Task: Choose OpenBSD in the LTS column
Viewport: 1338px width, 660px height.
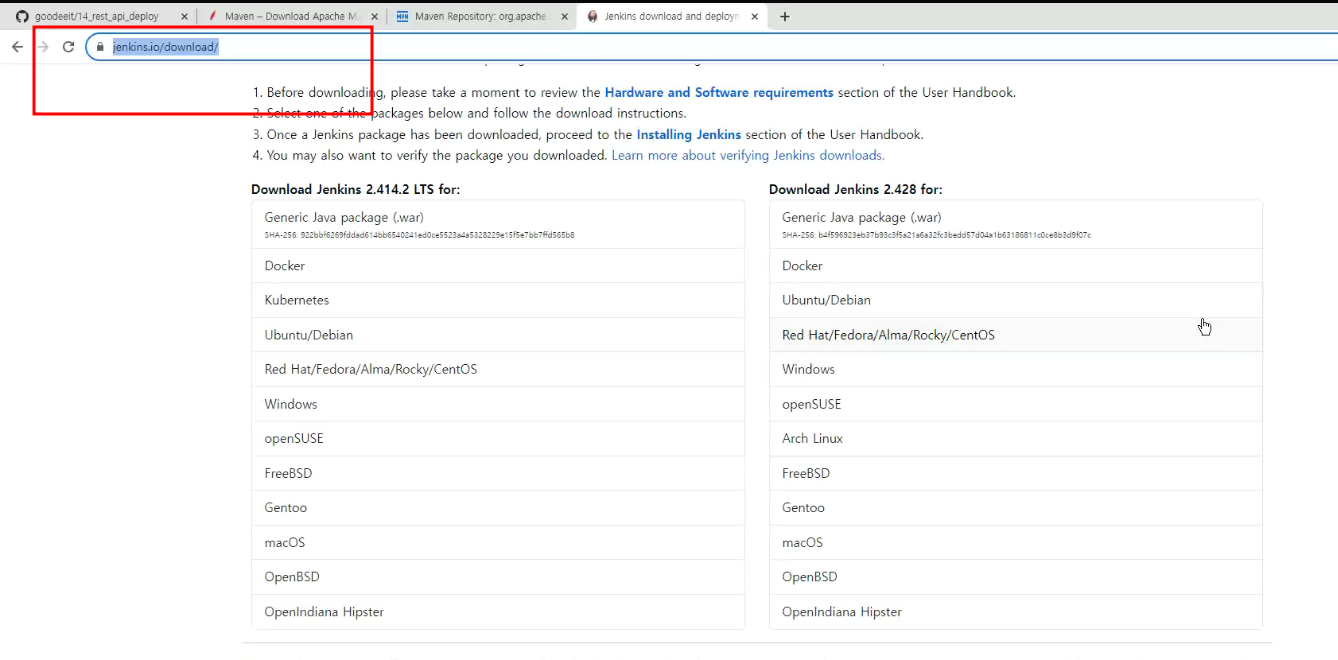Action: tap(498, 577)
